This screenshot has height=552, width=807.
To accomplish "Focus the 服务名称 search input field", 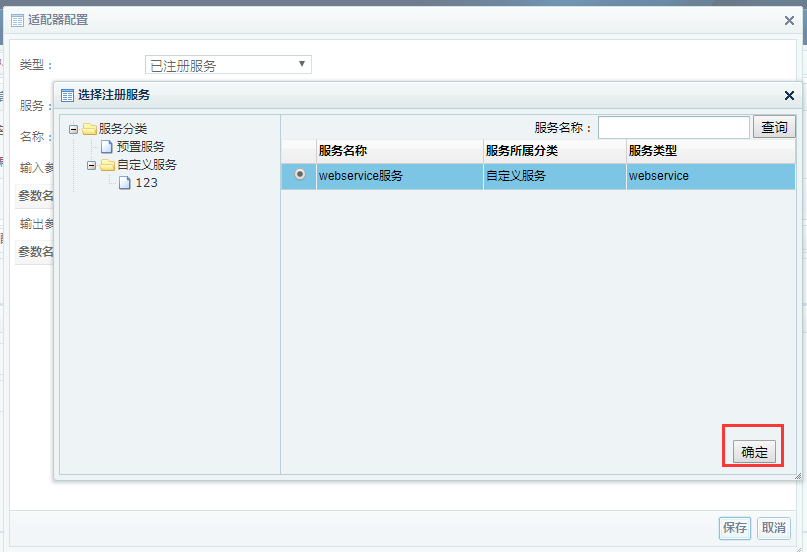I will (x=673, y=127).
